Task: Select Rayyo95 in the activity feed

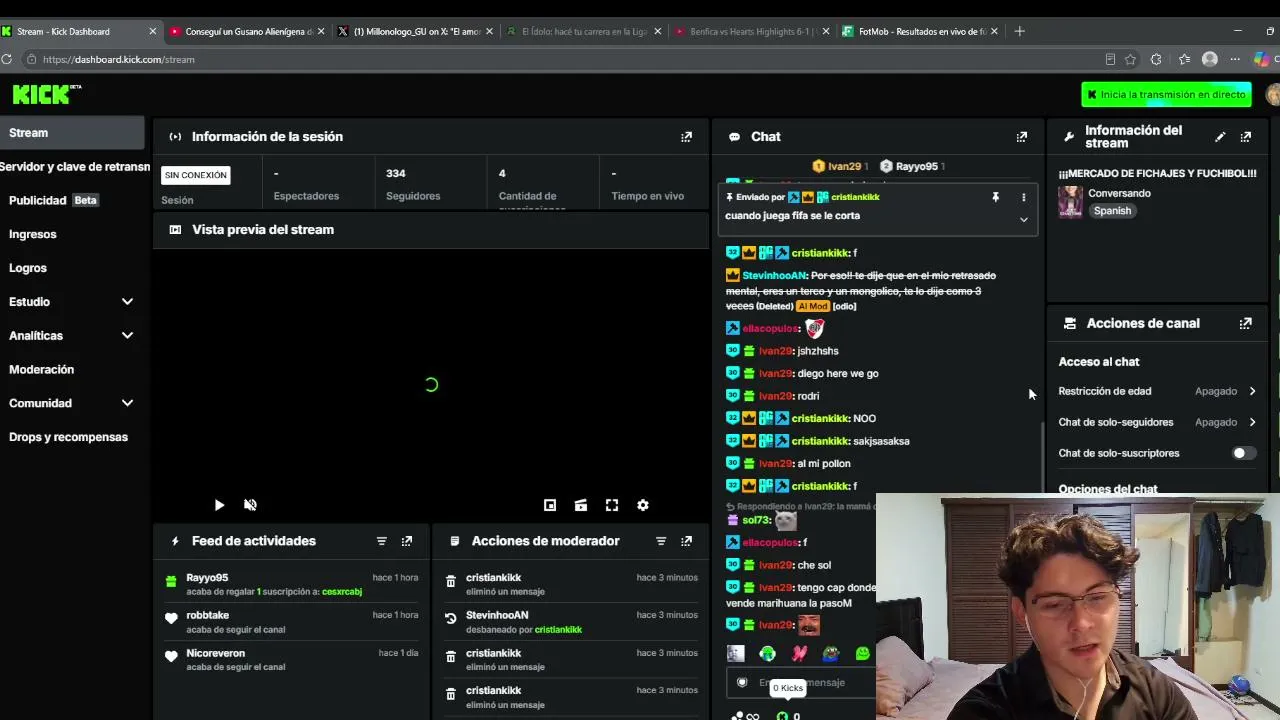Action: tap(207, 578)
